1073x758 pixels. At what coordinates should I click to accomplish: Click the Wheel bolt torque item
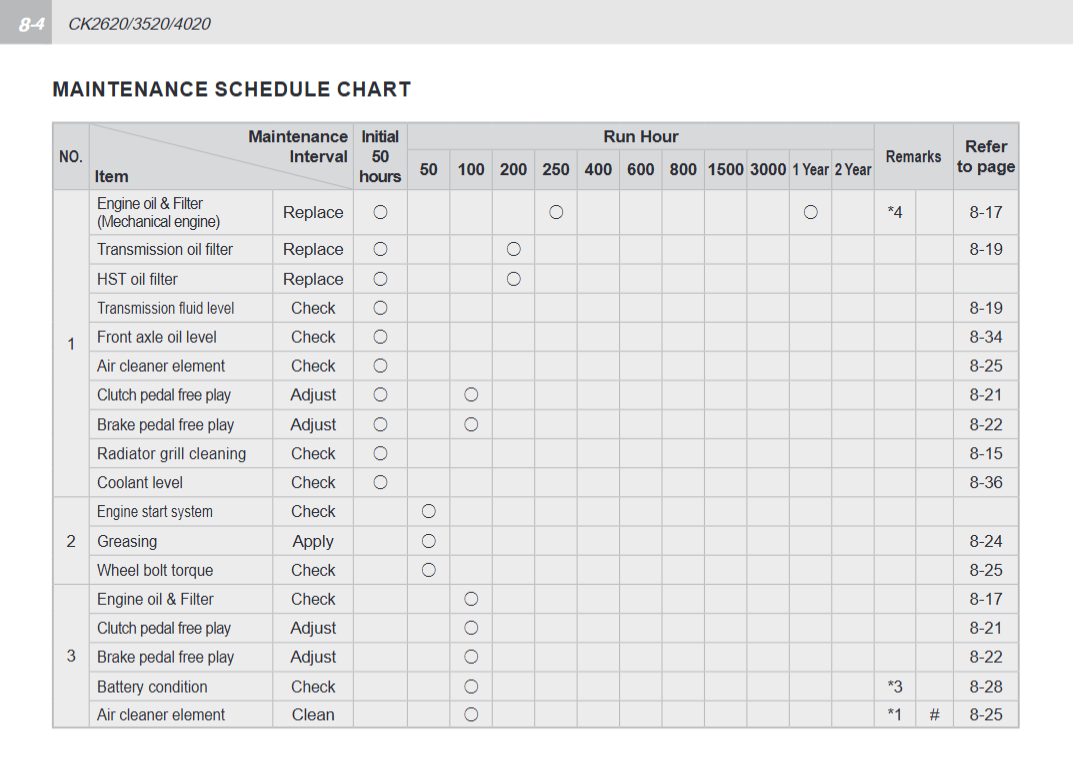tap(155, 571)
